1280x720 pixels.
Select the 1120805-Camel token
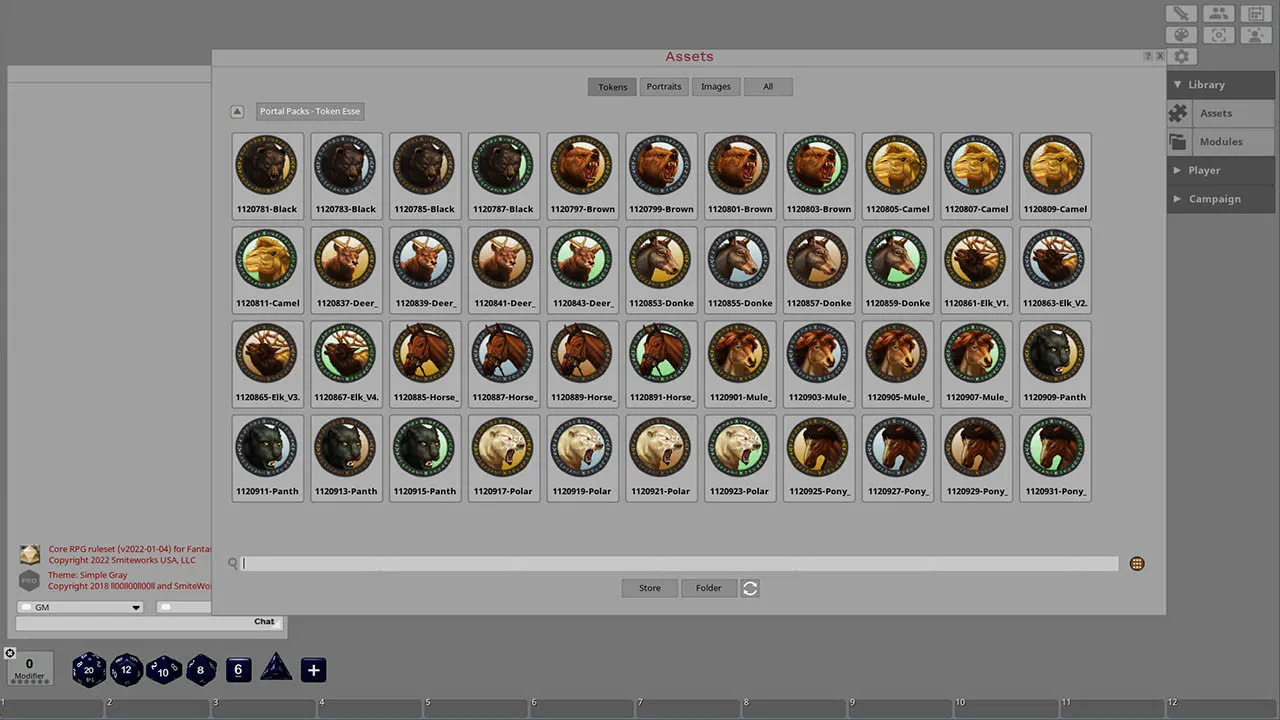coord(898,175)
